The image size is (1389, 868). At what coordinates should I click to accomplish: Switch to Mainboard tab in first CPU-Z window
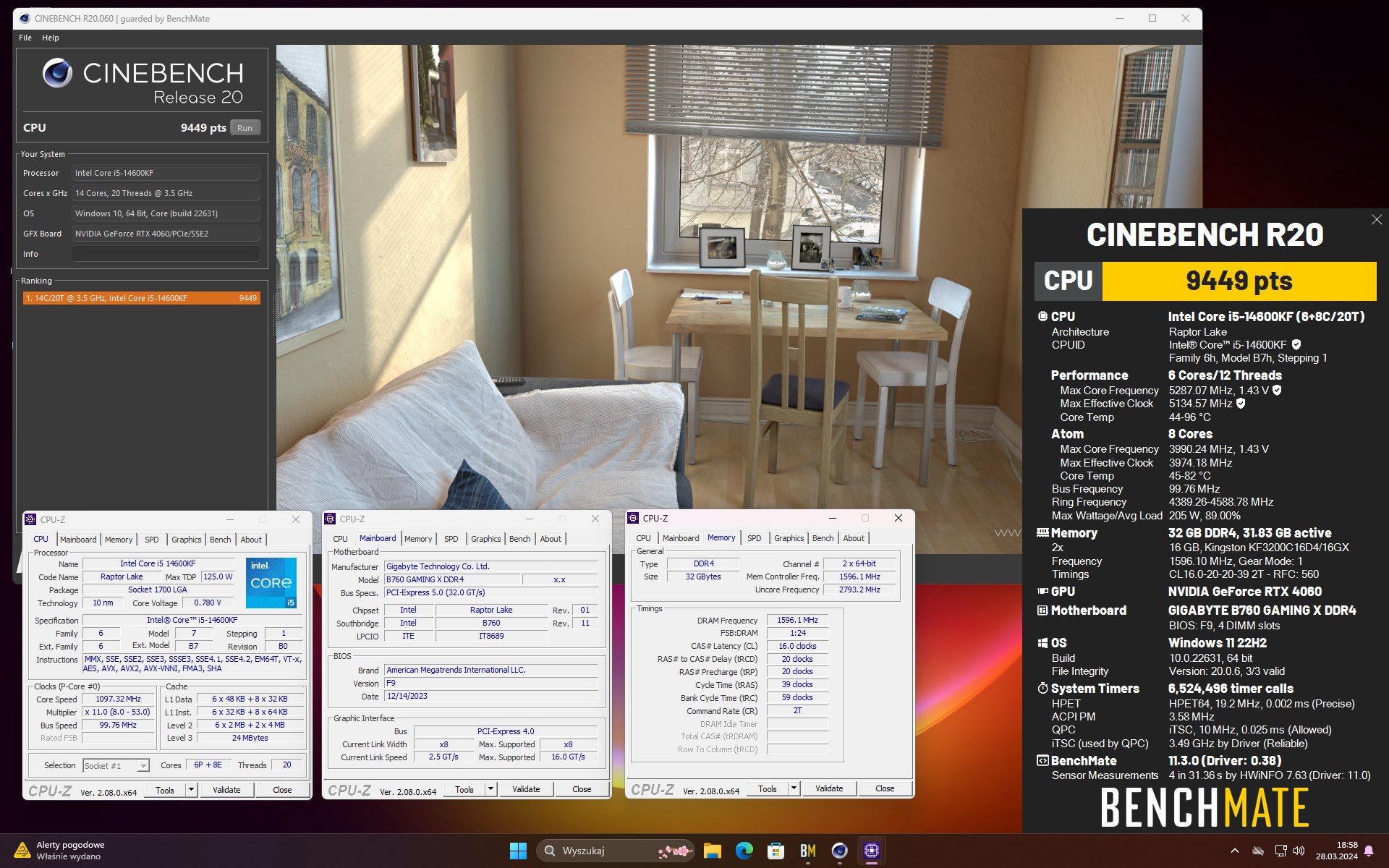[x=78, y=540]
